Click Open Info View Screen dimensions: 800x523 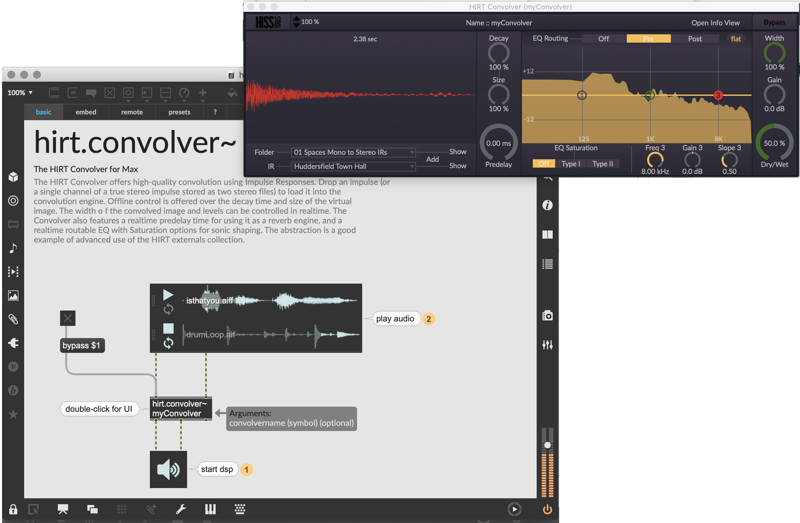pos(715,22)
